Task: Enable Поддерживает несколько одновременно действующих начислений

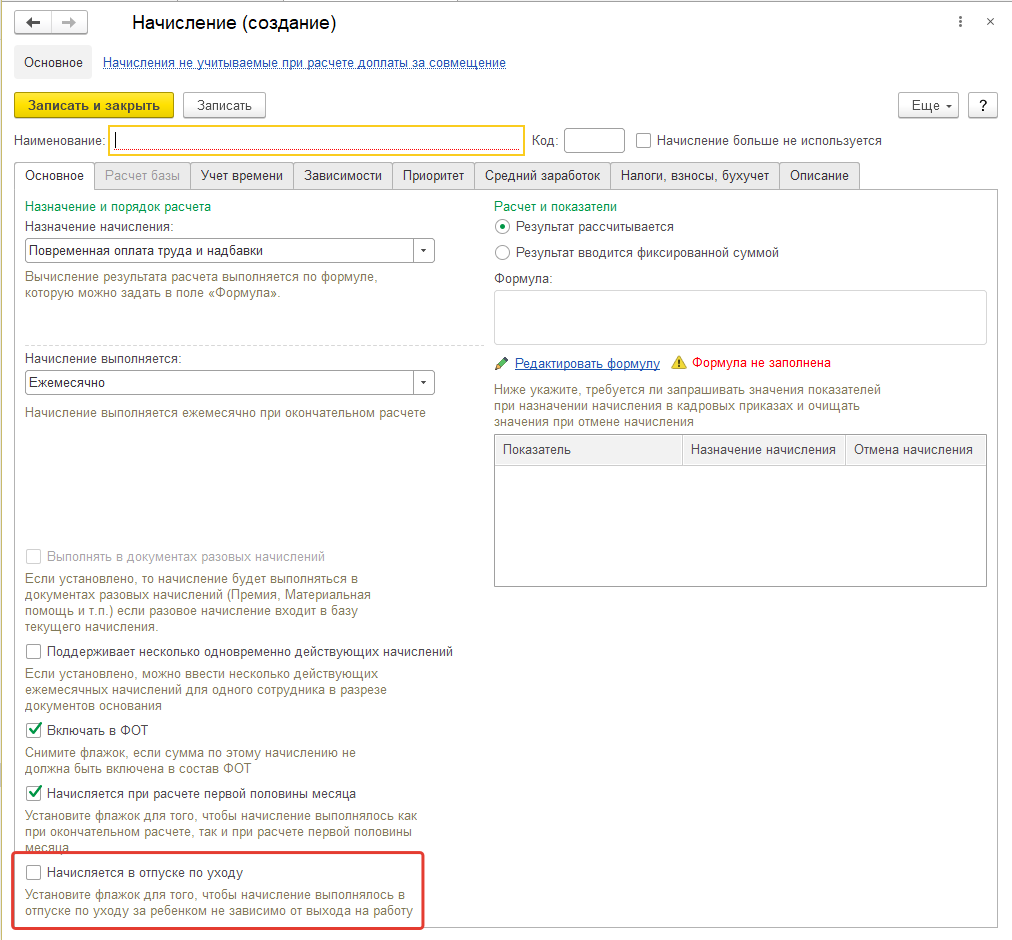Action: (x=34, y=651)
